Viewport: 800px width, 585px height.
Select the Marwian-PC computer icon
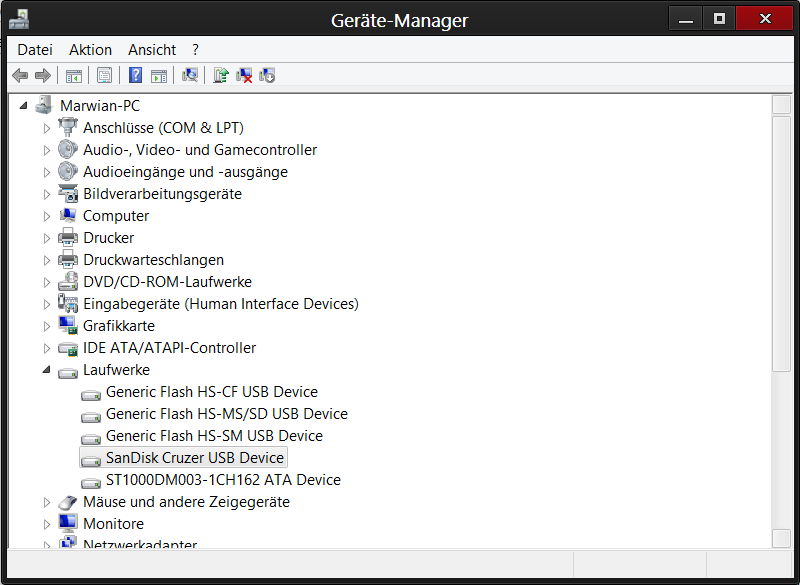coord(44,106)
